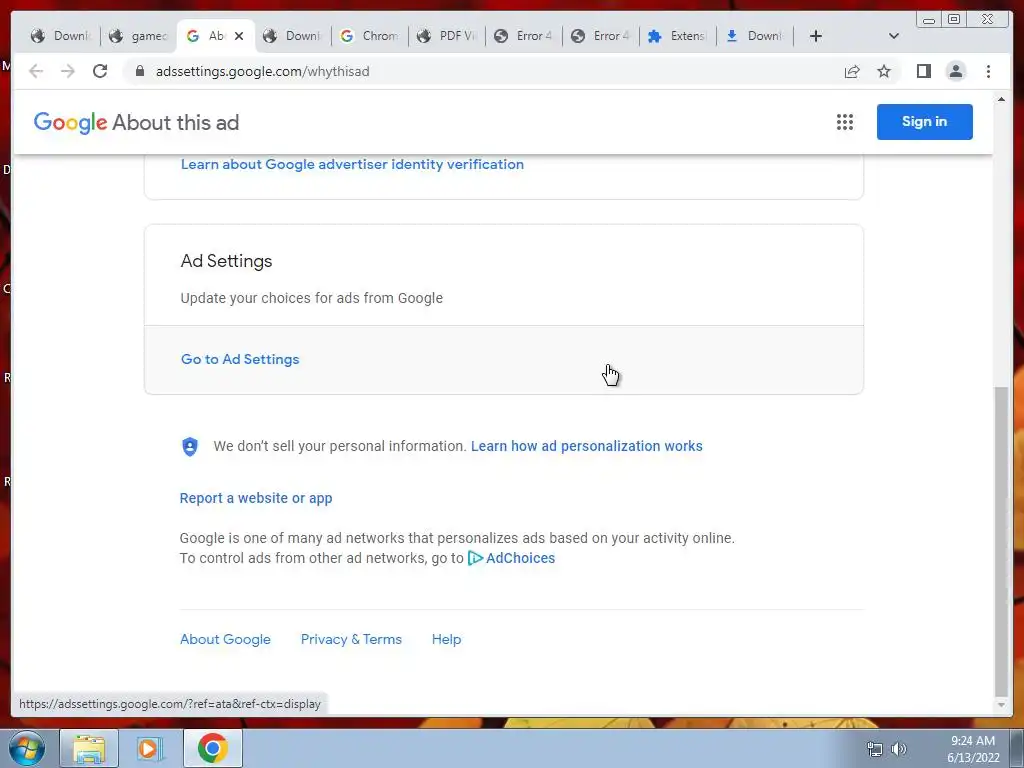Open the Google apps grid

pyautogui.click(x=845, y=122)
